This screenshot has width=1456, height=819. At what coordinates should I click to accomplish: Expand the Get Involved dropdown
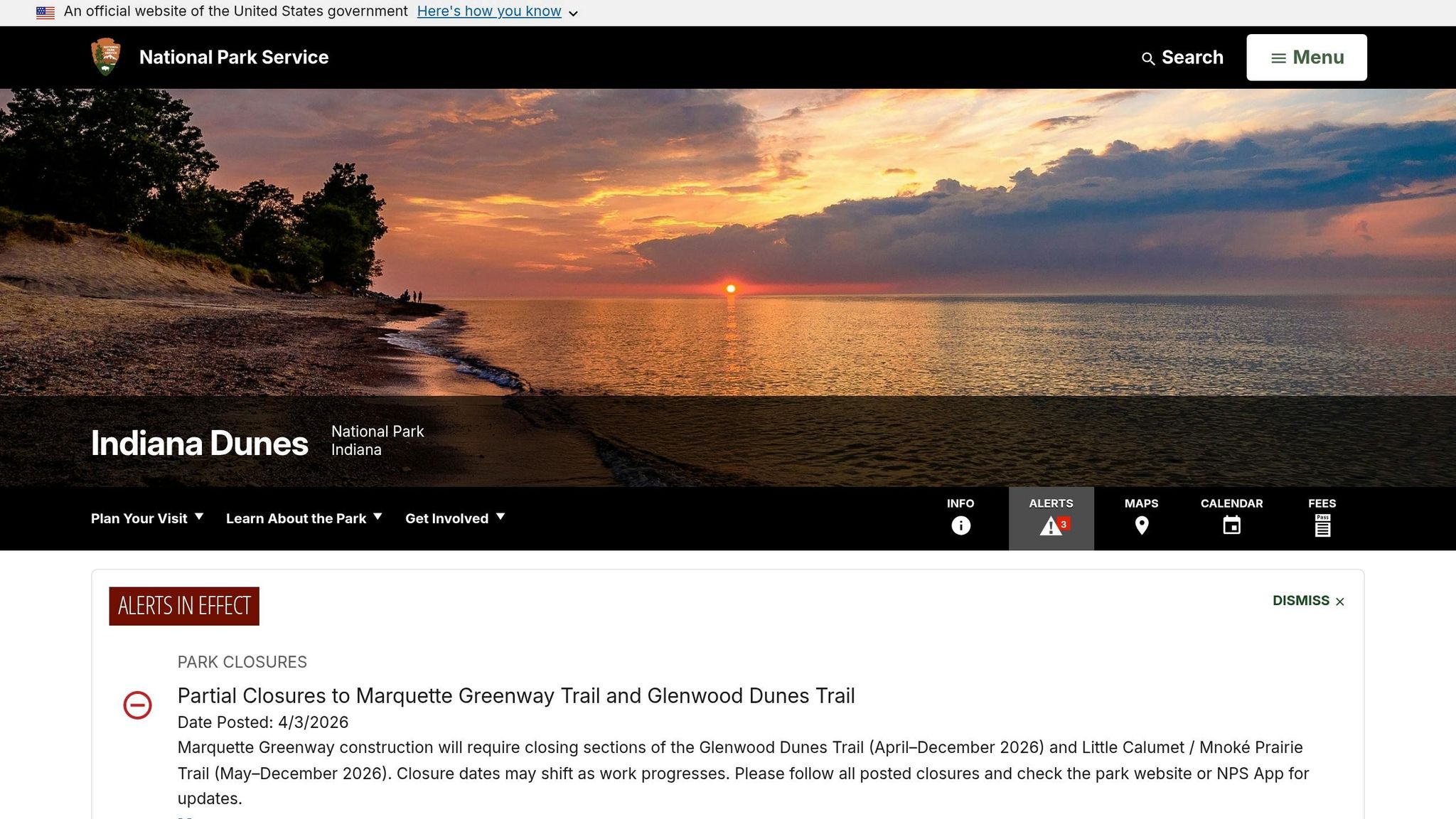pos(455,518)
